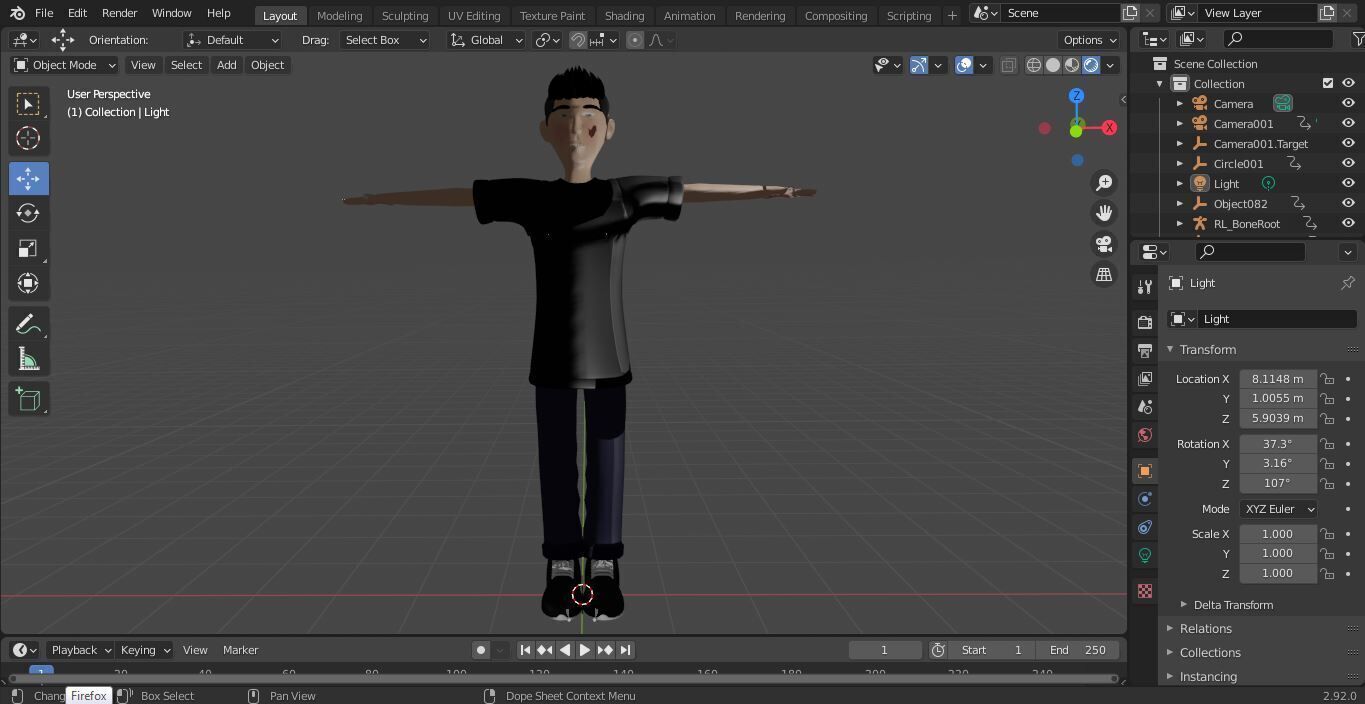The width and height of the screenshot is (1365, 704).
Task: Play the animation forward
Action: click(x=585, y=650)
